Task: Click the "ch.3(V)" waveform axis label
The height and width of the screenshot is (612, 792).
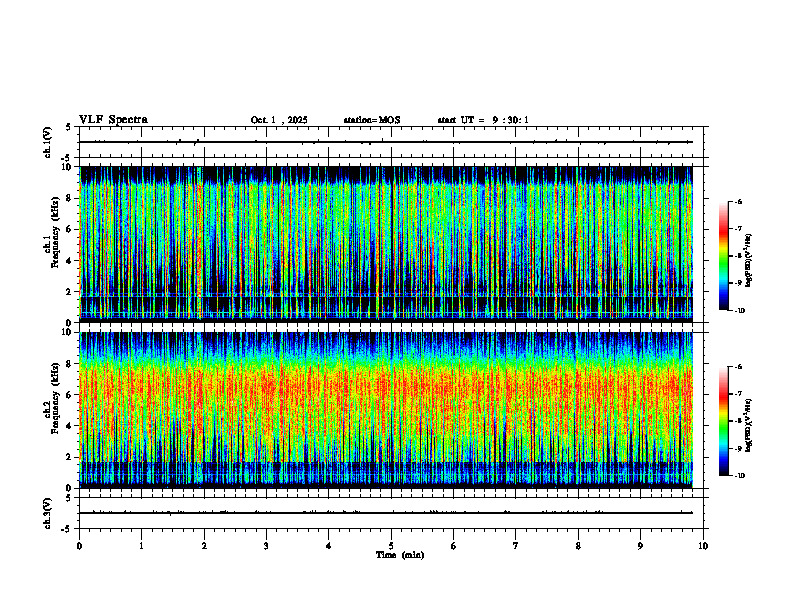Action: coord(47,513)
